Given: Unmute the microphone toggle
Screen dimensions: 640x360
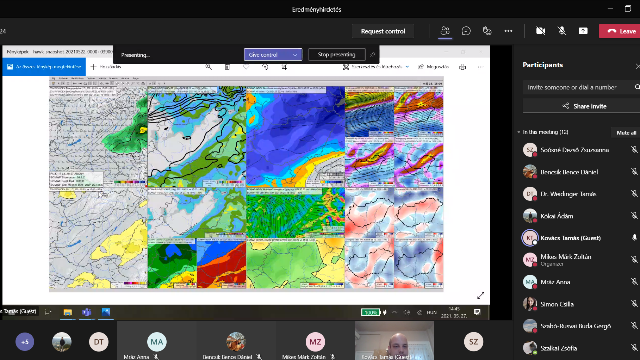Looking at the screenshot, I should click(562, 31).
